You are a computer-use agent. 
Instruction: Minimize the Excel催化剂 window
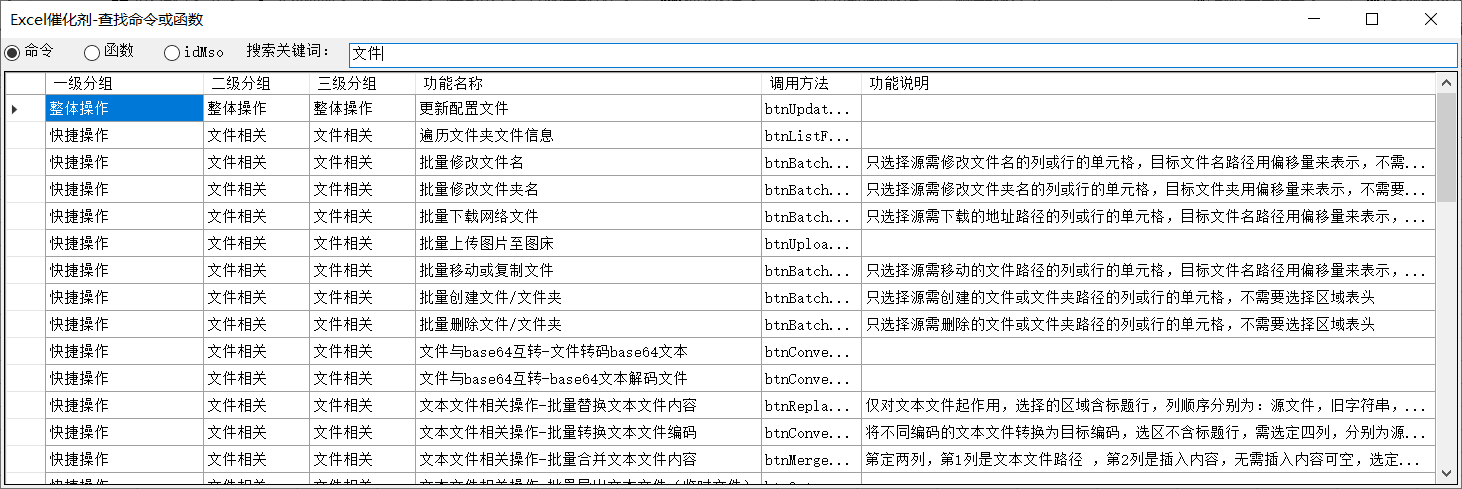click(x=1312, y=18)
